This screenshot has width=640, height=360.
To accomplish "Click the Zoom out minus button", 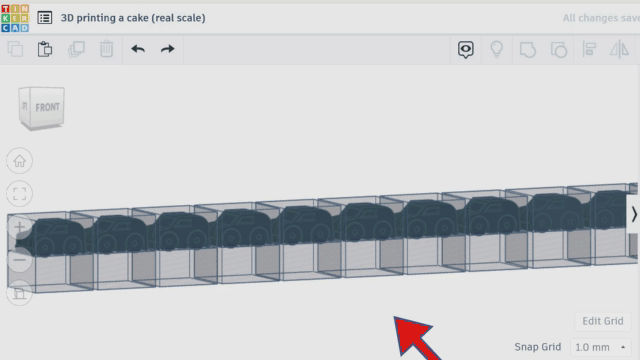I will [20, 260].
